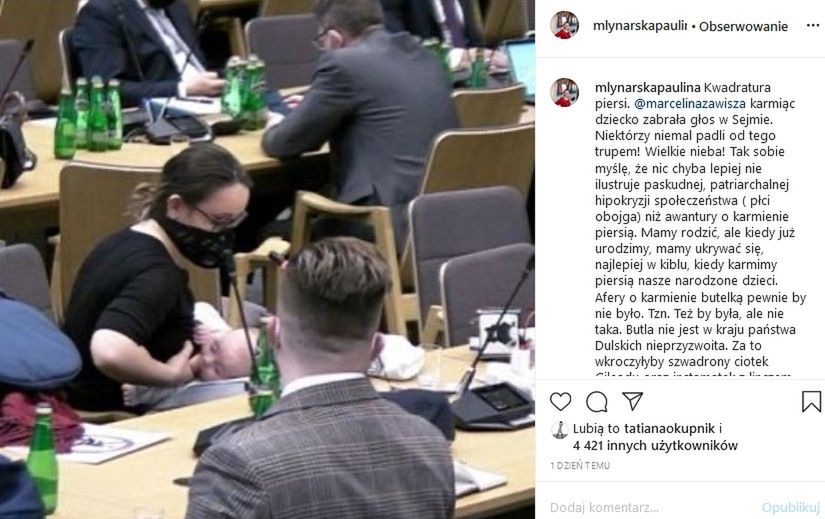The image size is (825, 519).
Task: Open the @marcelinazawisza mention link
Action: [690, 103]
